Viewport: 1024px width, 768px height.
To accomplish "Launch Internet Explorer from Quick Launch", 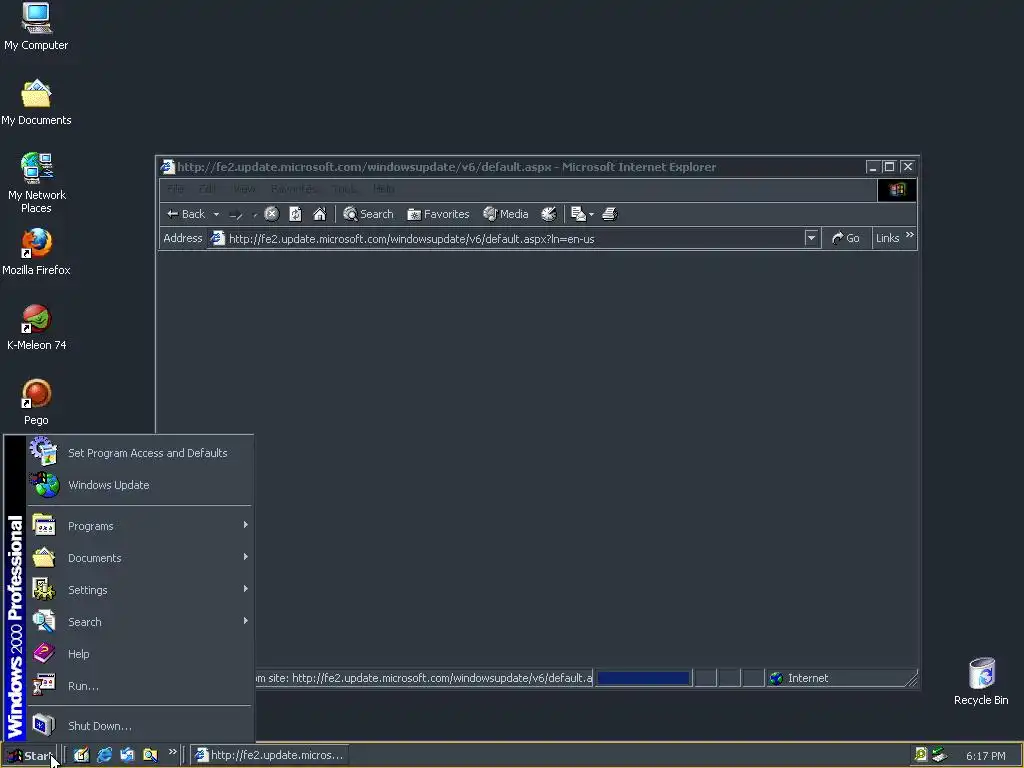I will (104, 755).
